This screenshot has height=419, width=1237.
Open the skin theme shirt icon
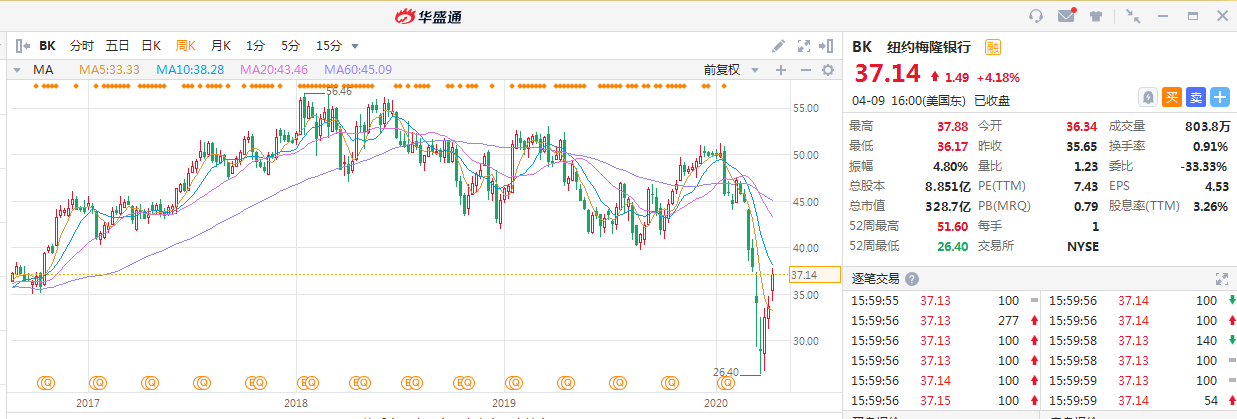1096,16
